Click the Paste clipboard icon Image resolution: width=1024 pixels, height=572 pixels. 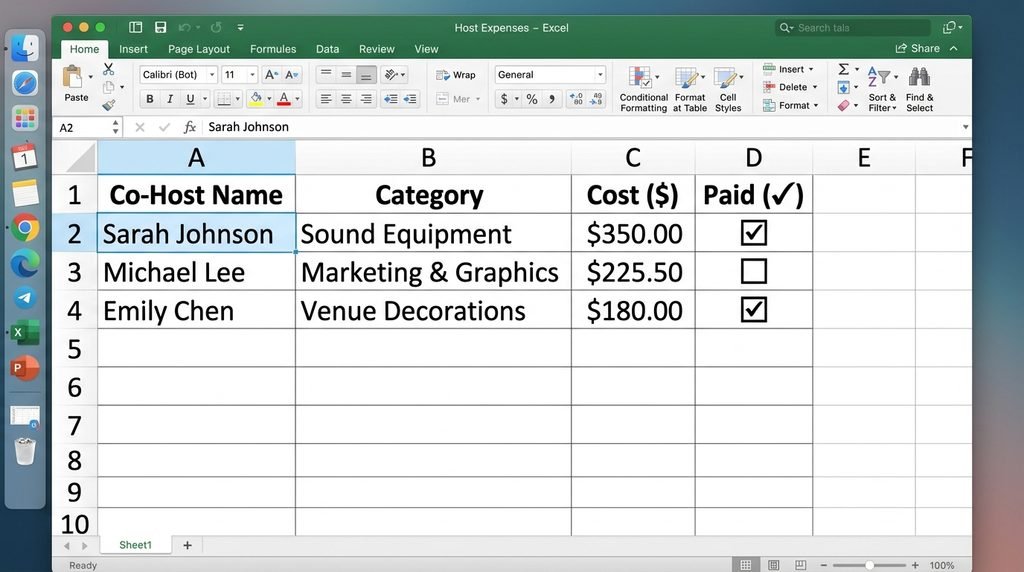click(x=72, y=78)
